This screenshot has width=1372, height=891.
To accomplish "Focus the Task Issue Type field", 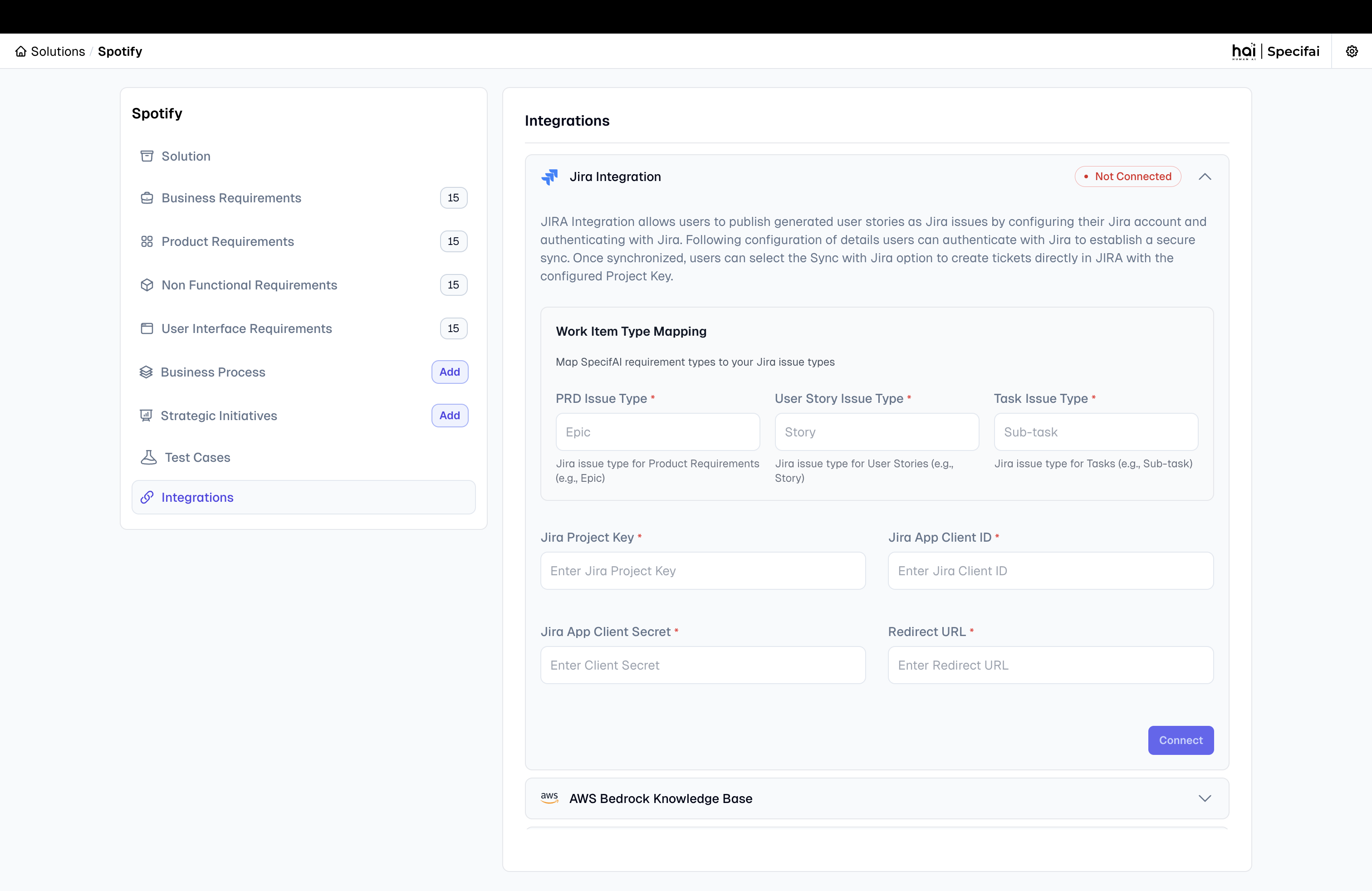I will tap(1096, 432).
